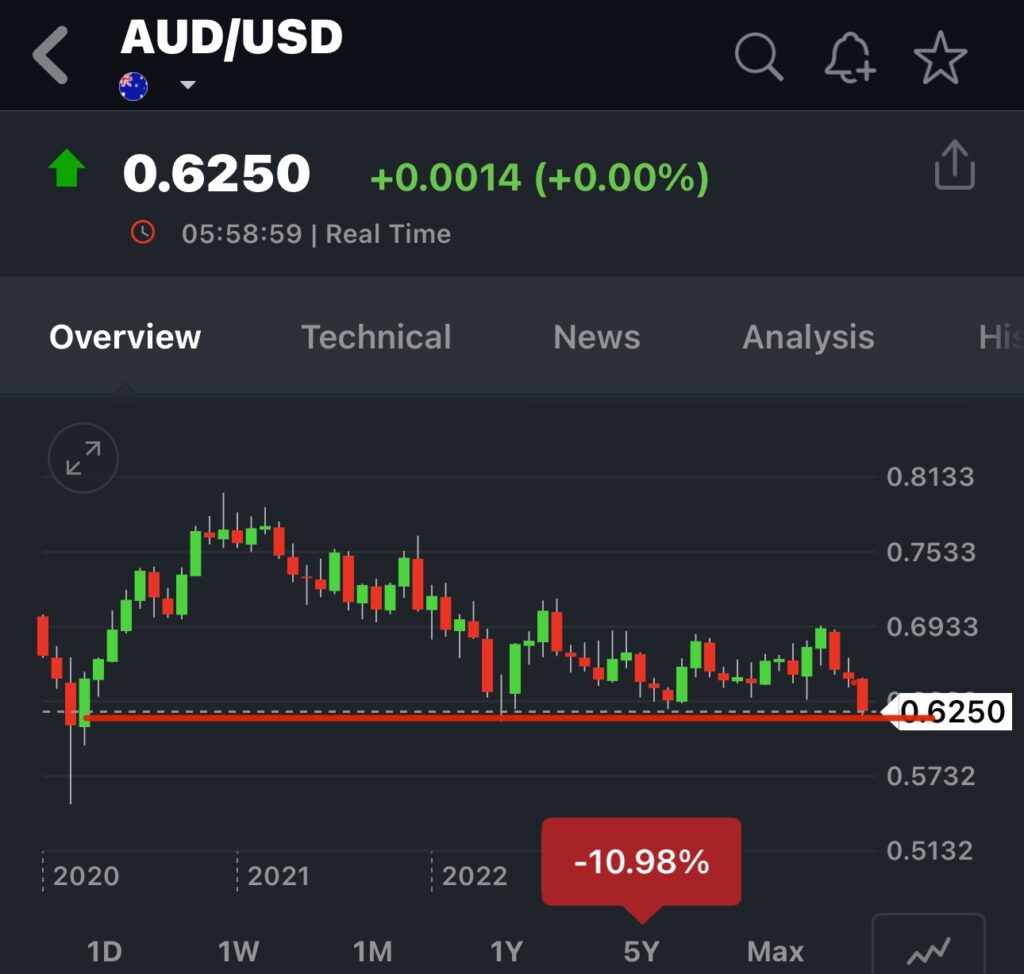Select the Overview tab
This screenshot has height=974, width=1024.
pos(125,337)
